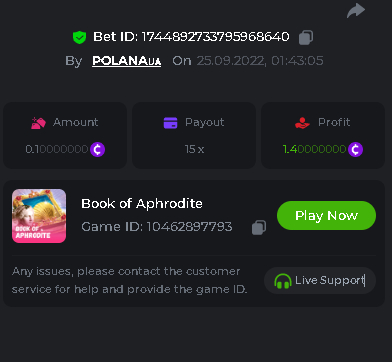392x362 pixels.
Task: Click the green verified shield icon
Action: pyautogui.click(x=79, y=37)
